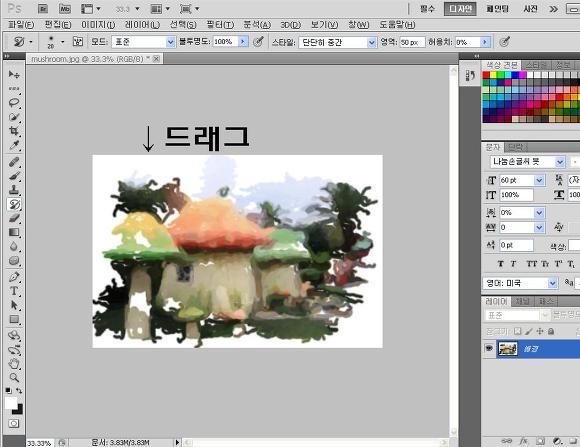Select the Horizontal Type tool
The width and height of the screenshot is (580, 447).
point(14,291)
